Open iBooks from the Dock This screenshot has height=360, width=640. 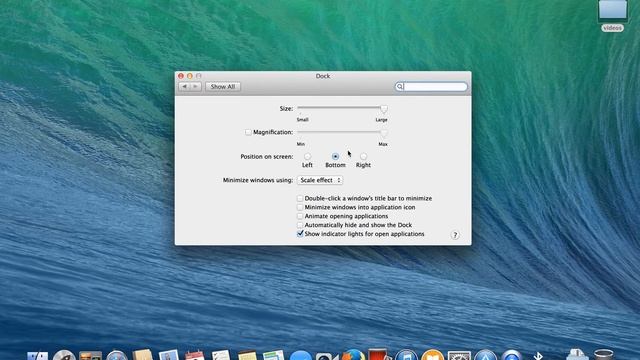(432, 355)
